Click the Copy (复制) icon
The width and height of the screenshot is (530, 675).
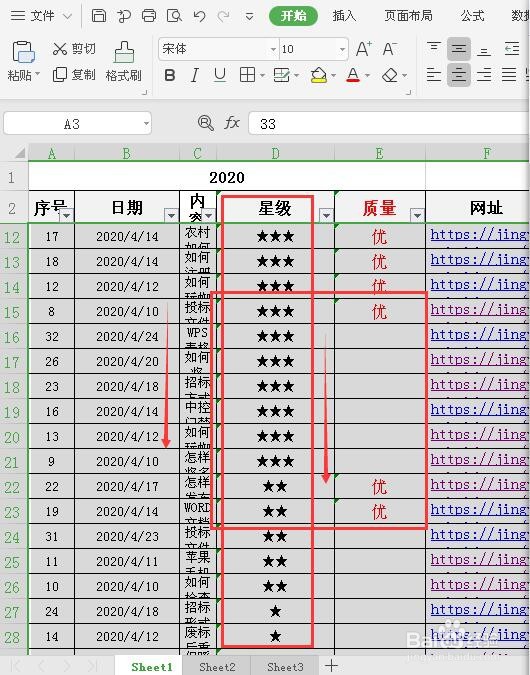60,74
